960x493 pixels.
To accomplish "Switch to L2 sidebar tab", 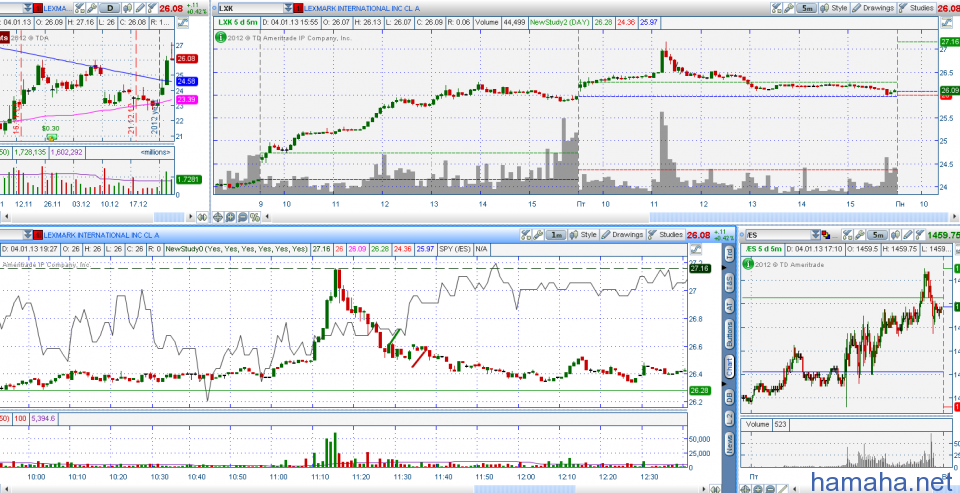I will [x=729, y=419].
